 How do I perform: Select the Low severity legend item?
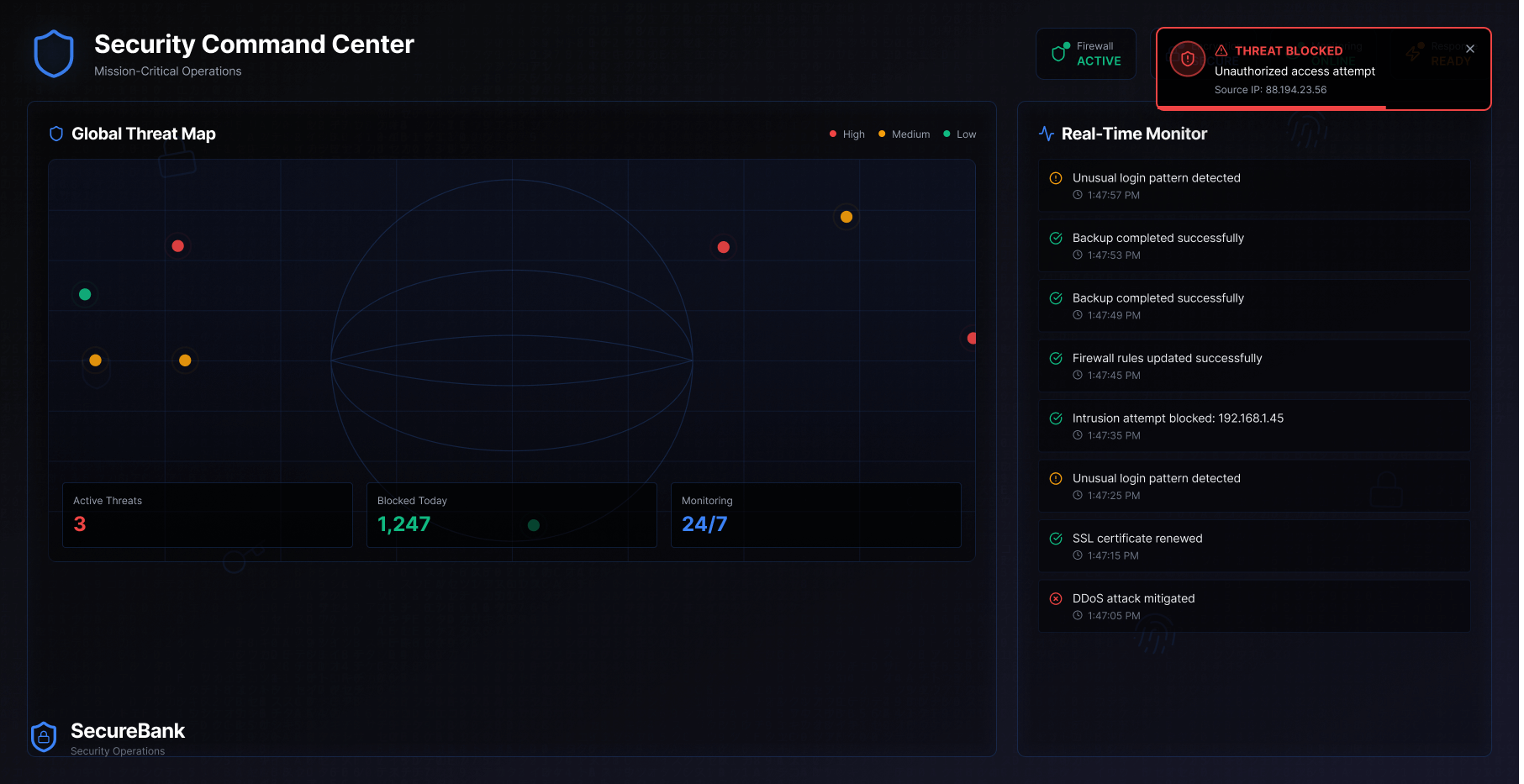[959, 134]
